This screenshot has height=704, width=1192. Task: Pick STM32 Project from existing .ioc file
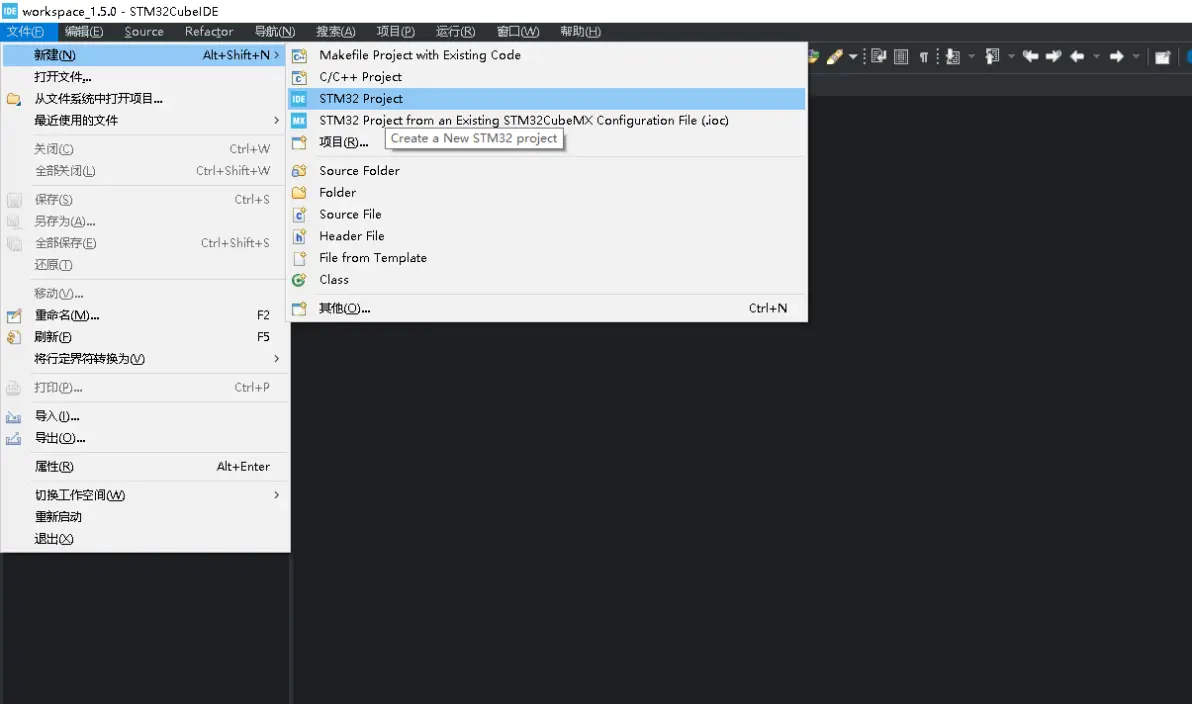tap(547, 120)
